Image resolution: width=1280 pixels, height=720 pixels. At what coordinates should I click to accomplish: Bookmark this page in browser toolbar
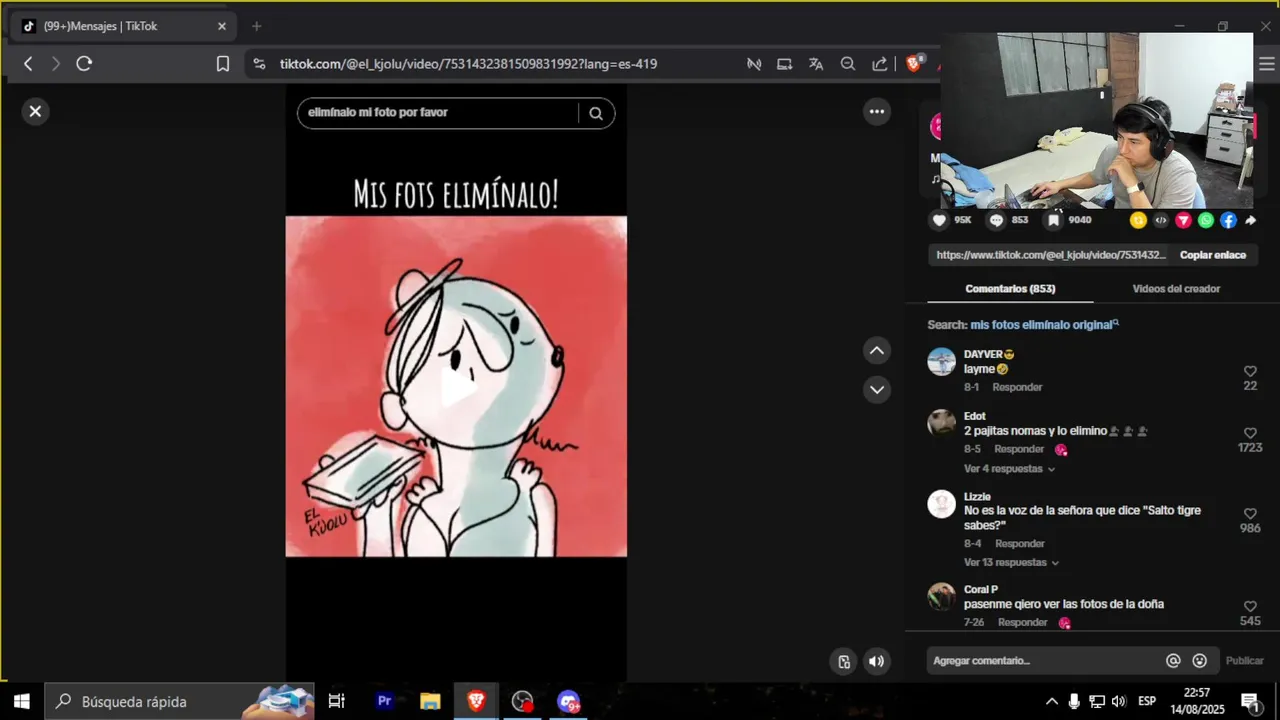click(223, 64)
